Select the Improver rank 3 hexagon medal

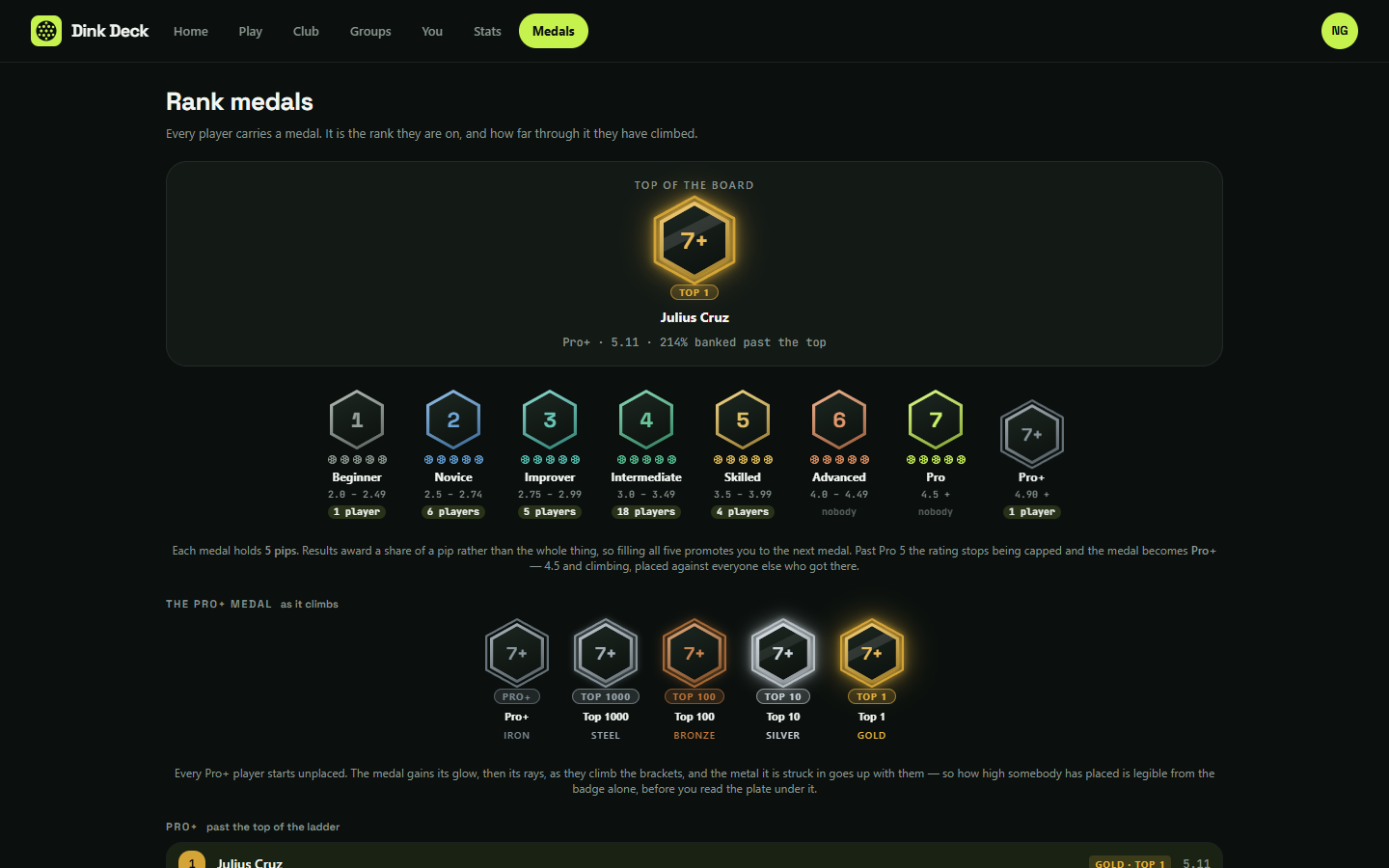[x=550, y=420]
